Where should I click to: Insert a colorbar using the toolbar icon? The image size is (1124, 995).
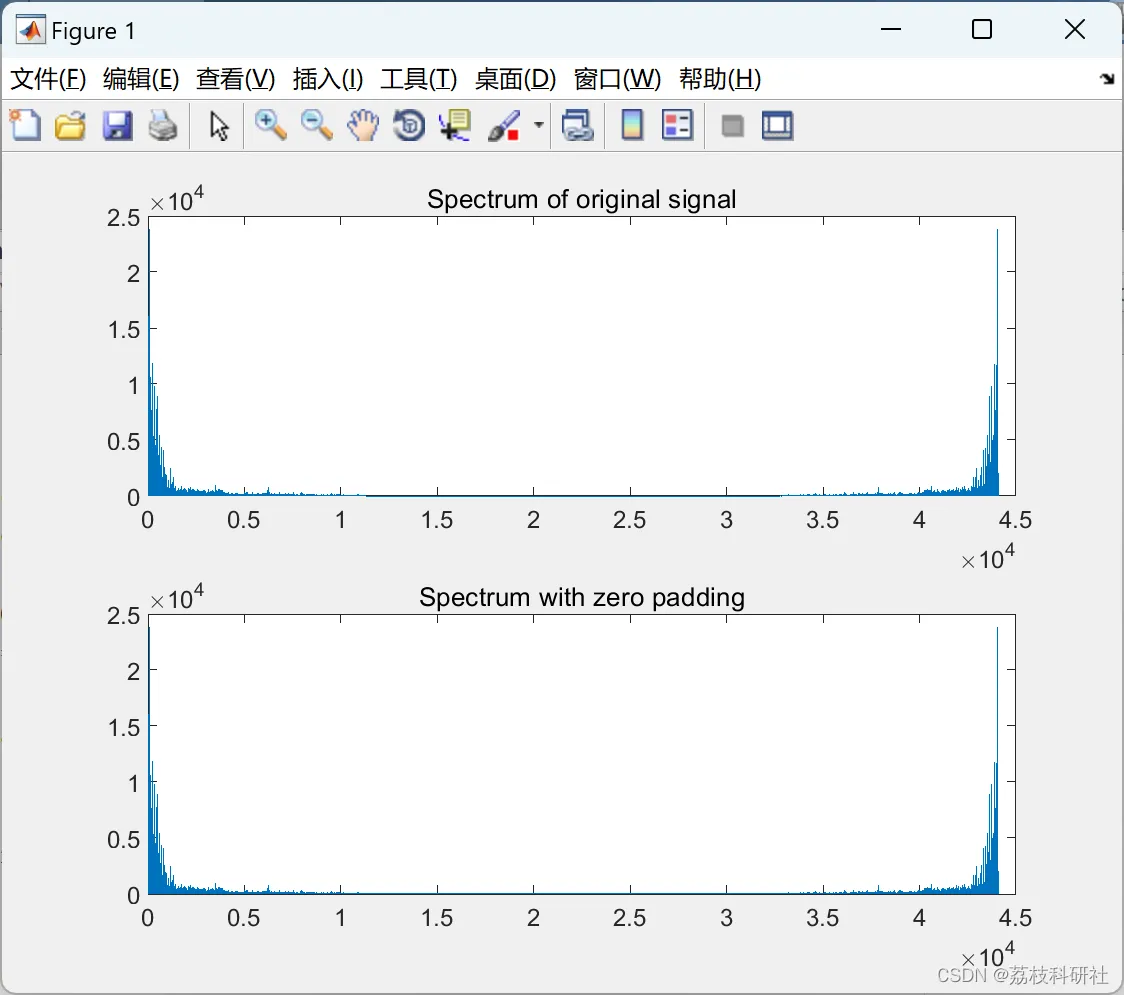632,125
